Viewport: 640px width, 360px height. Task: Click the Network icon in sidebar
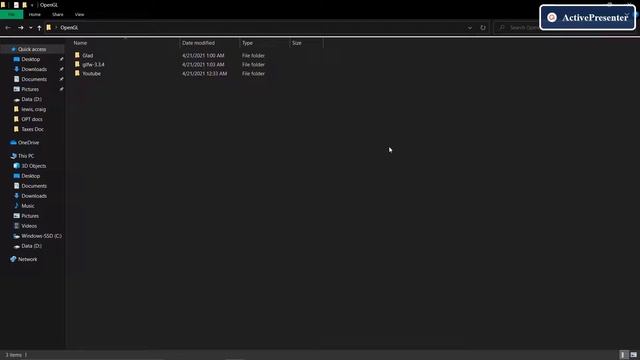pos(13,259)
